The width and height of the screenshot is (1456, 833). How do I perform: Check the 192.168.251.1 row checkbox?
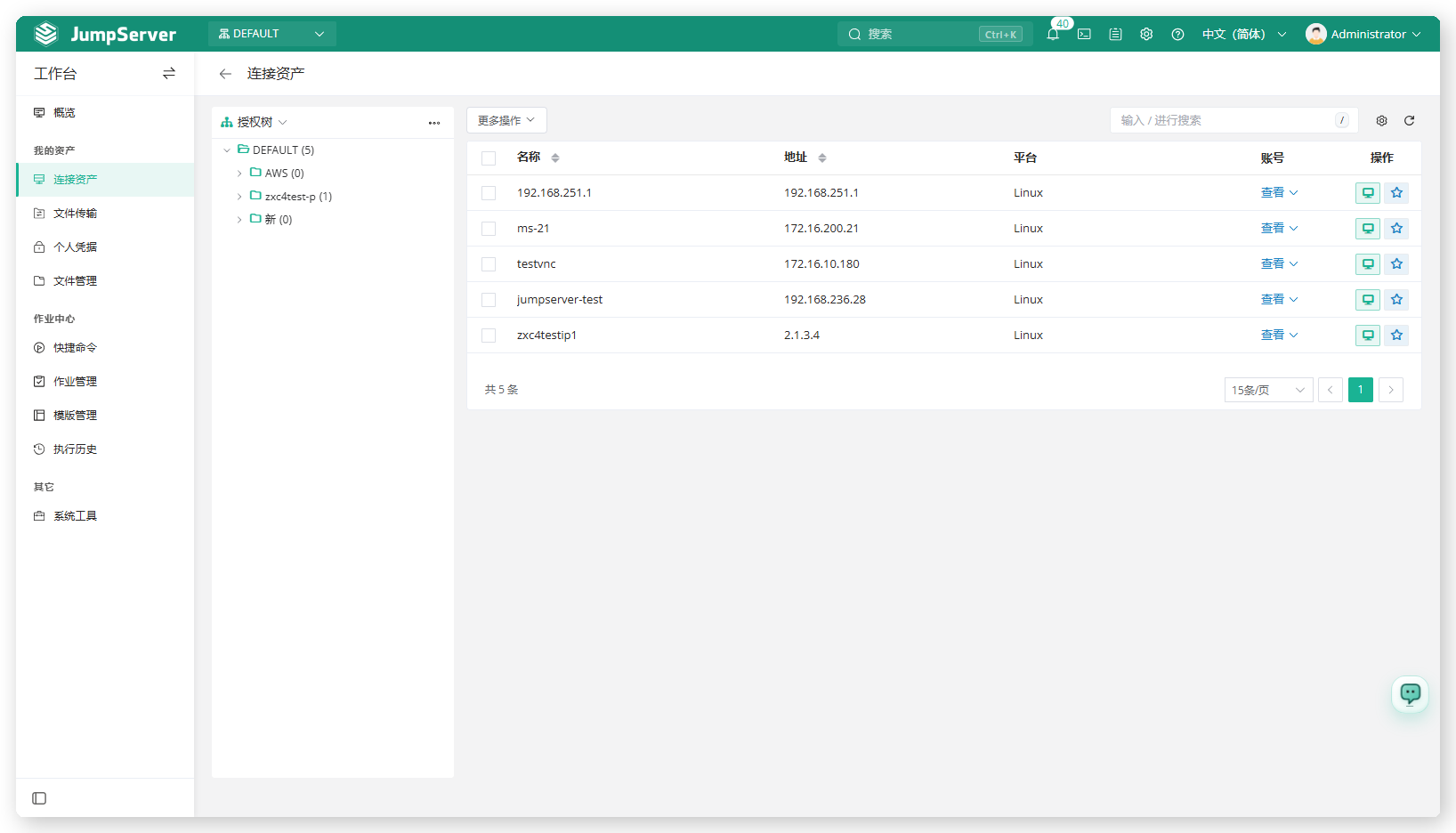click(x=489, y=193)
